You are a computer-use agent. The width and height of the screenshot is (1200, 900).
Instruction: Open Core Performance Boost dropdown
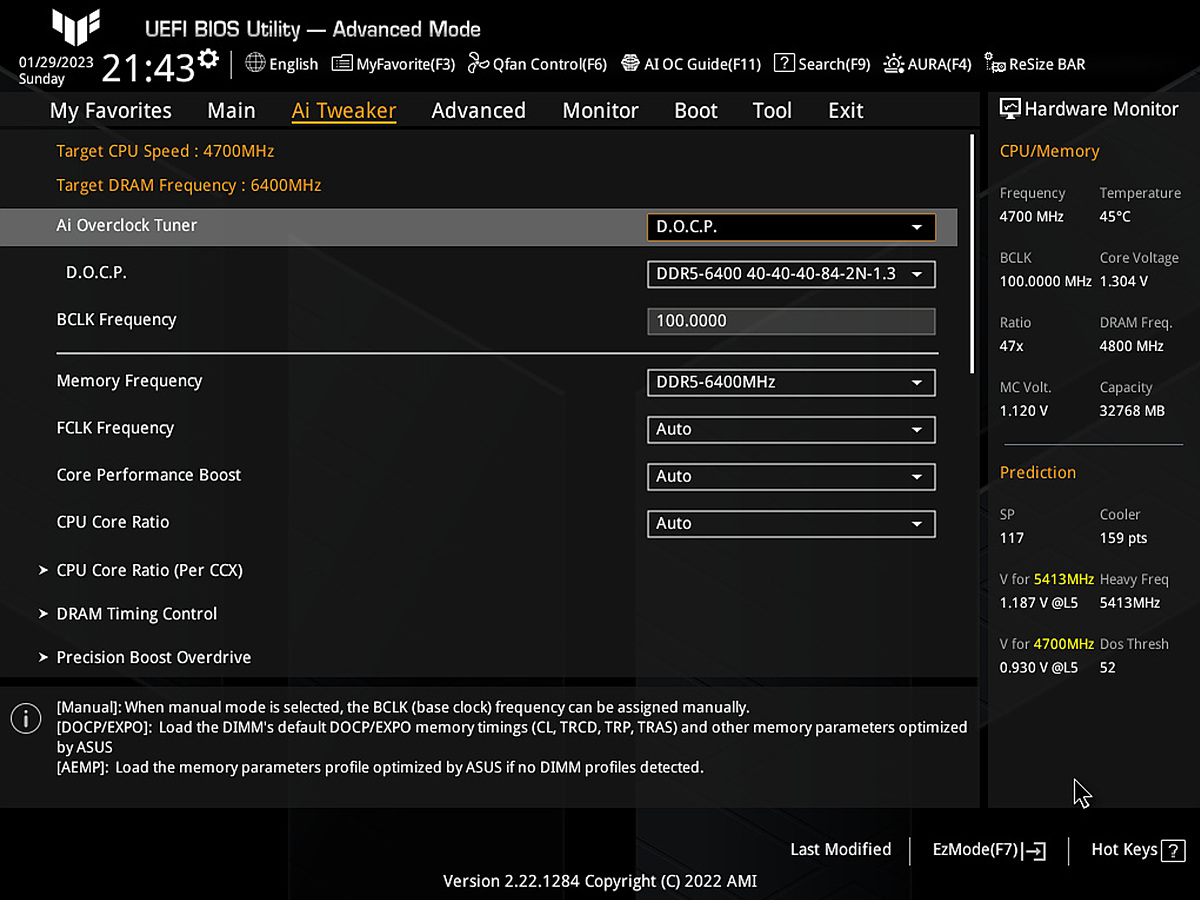tap(791, 476)
